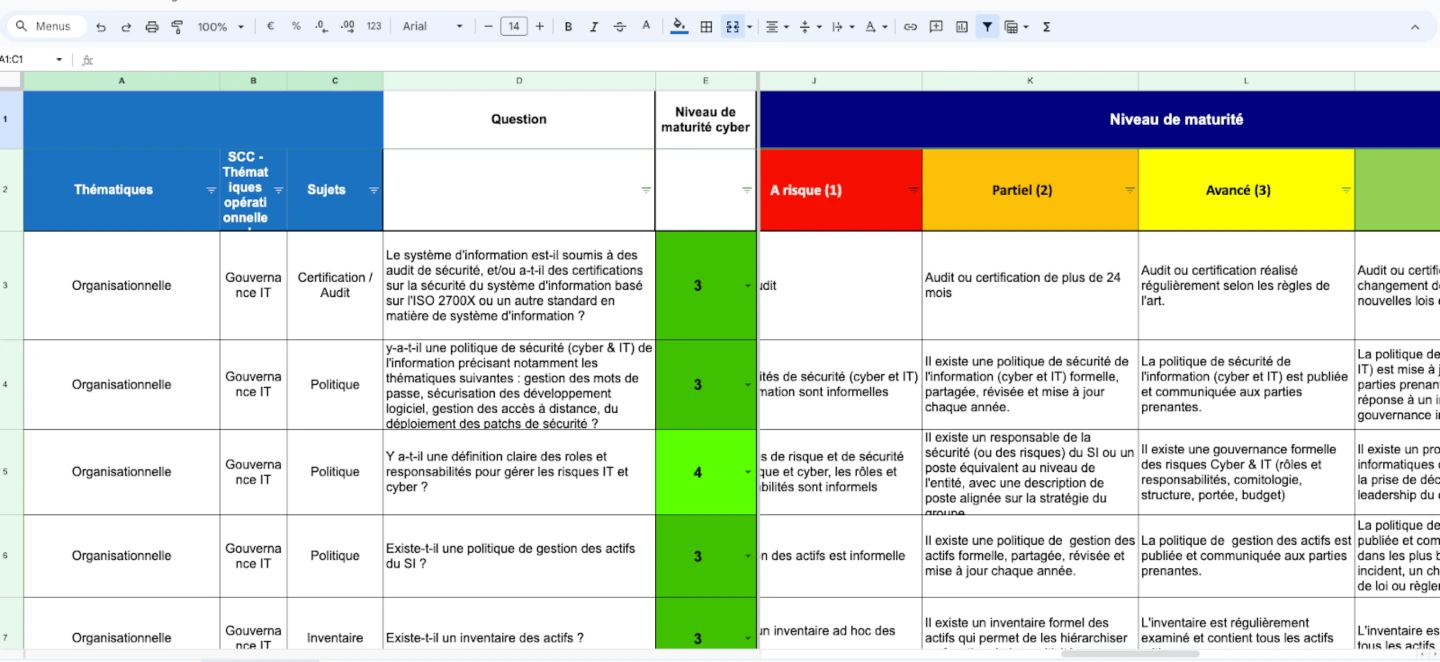Apply percent format
Viewport: 1440px width, 662px height.
pyautogui.click(x=296, y=27)
